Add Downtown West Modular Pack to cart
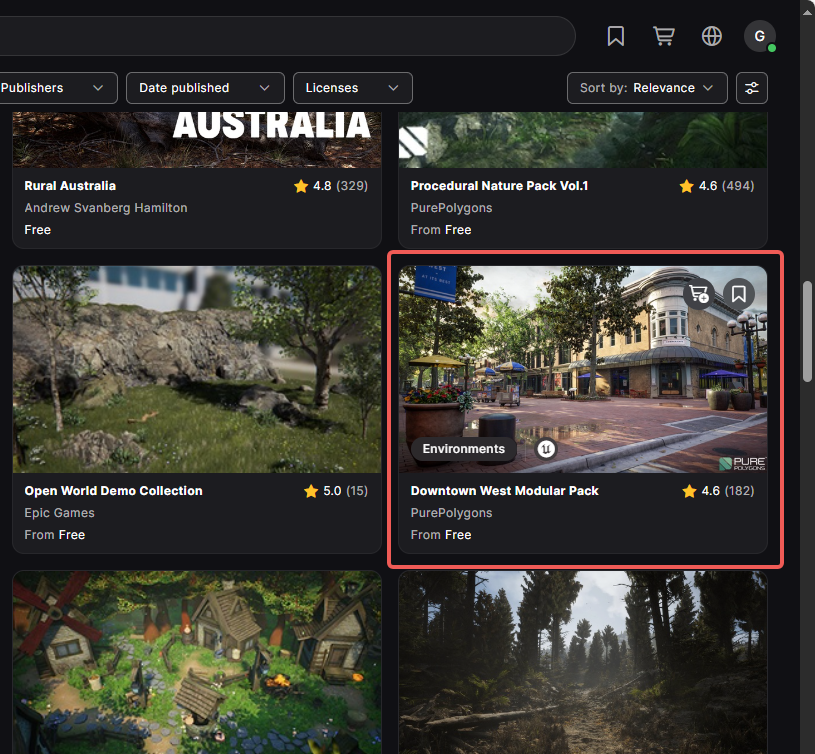Viewport: 815px width, 754px height. pos(699,295)
